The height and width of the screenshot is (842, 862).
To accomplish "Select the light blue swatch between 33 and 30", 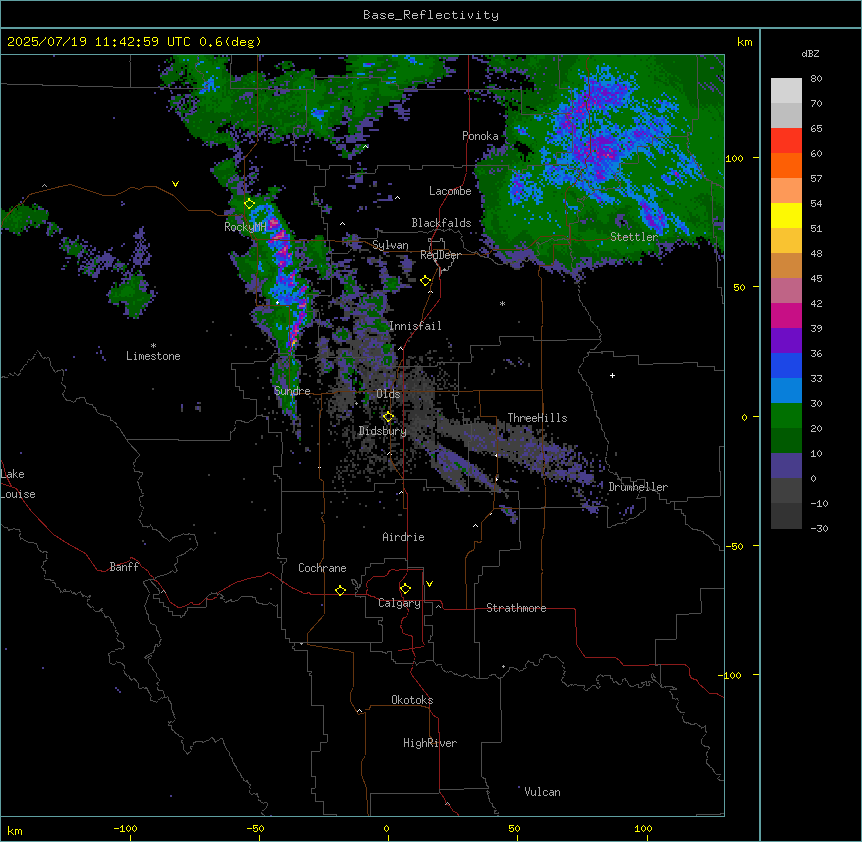I will [x=786, y=391].
